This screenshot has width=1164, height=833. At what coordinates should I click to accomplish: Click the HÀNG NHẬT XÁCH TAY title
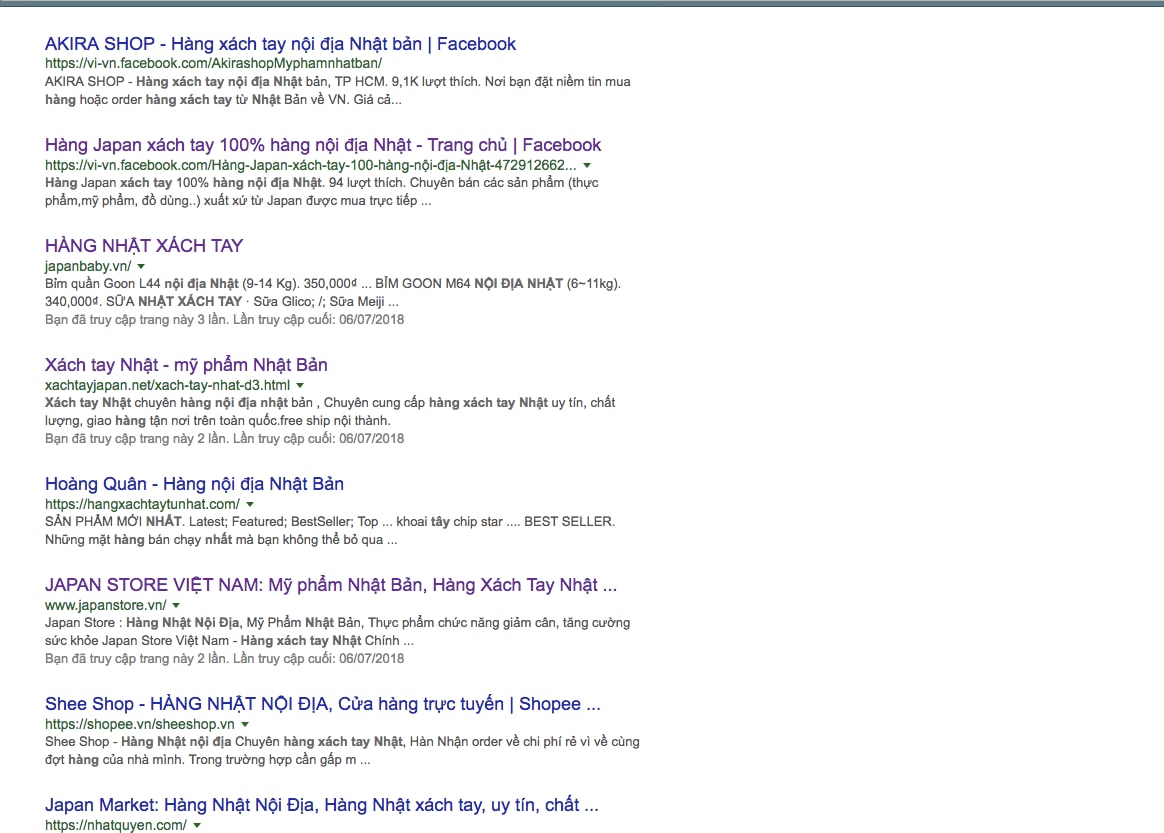point(144,246)
